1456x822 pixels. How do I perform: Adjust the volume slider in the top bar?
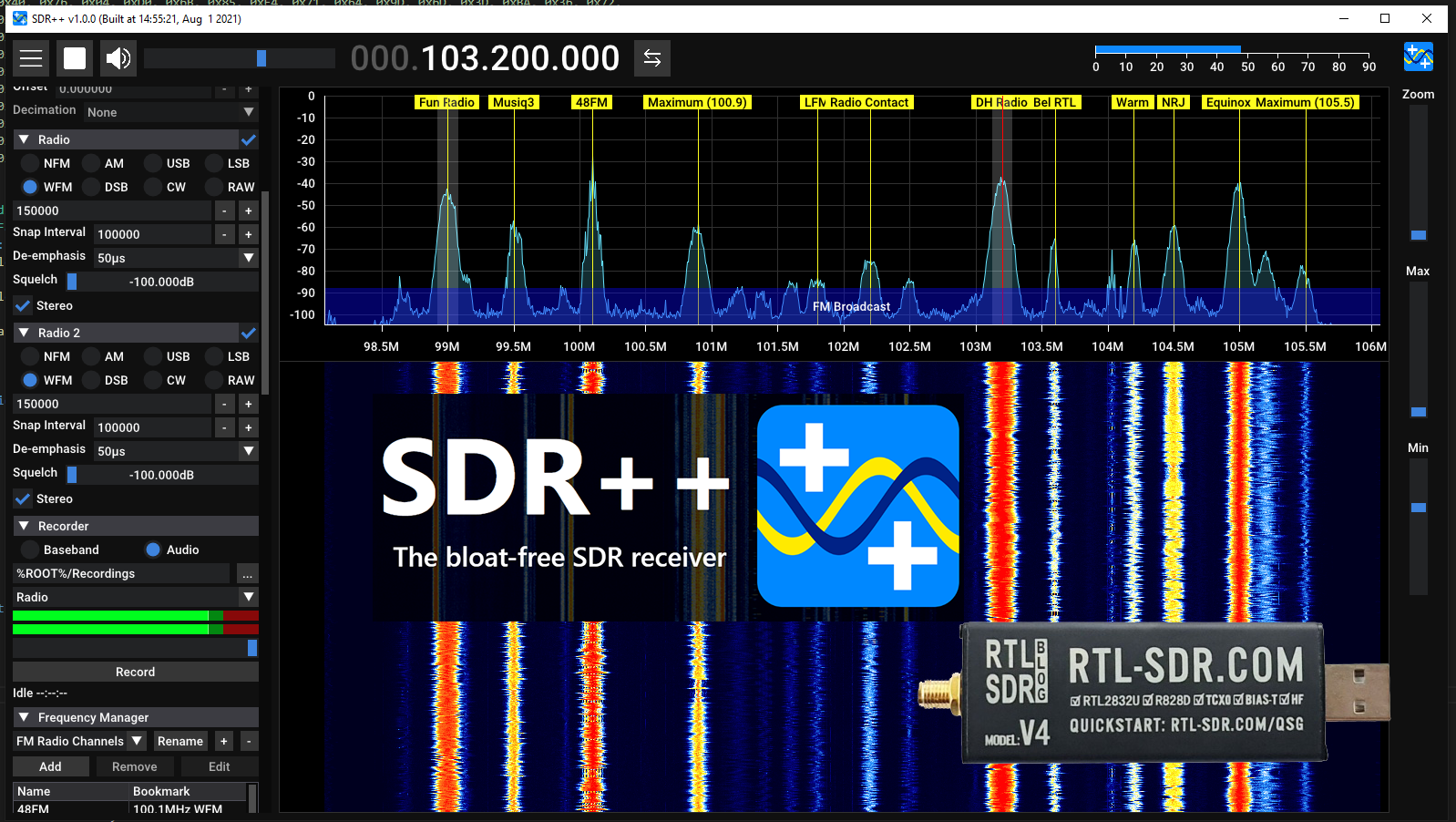point(240,58)
